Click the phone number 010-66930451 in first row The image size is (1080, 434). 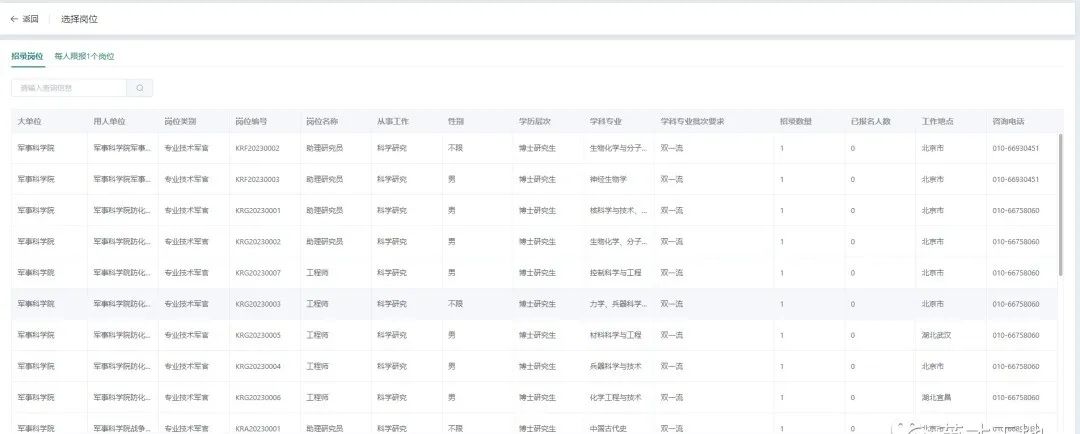point(1016,148)
